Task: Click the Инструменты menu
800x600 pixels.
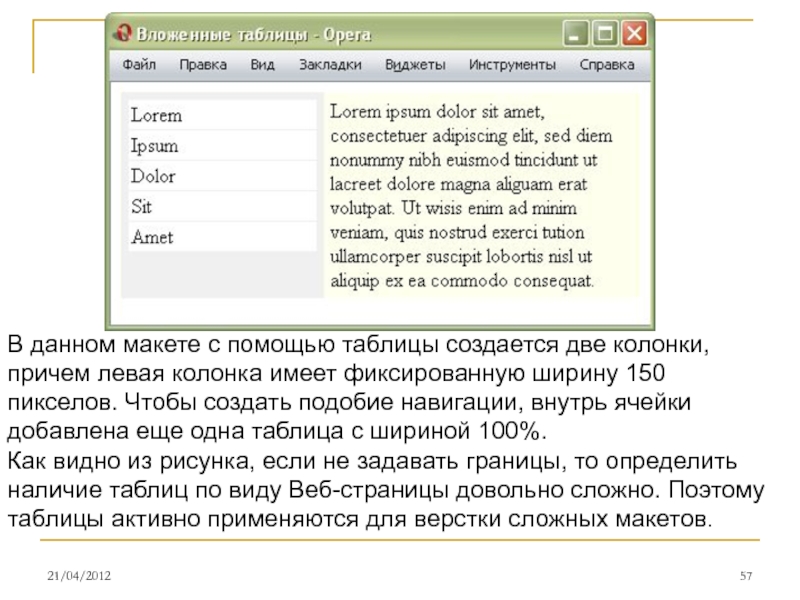Action: [x=512, y=65]
